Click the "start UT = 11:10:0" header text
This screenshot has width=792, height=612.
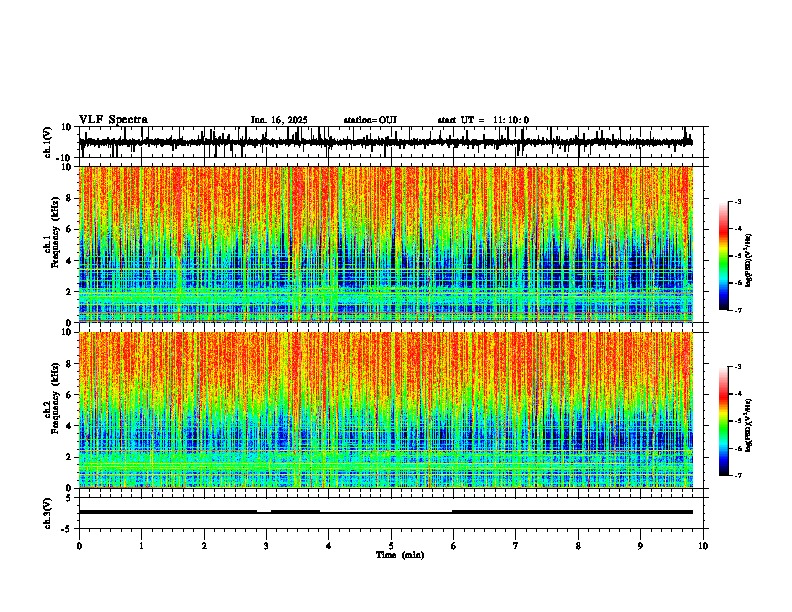(483, 120)
